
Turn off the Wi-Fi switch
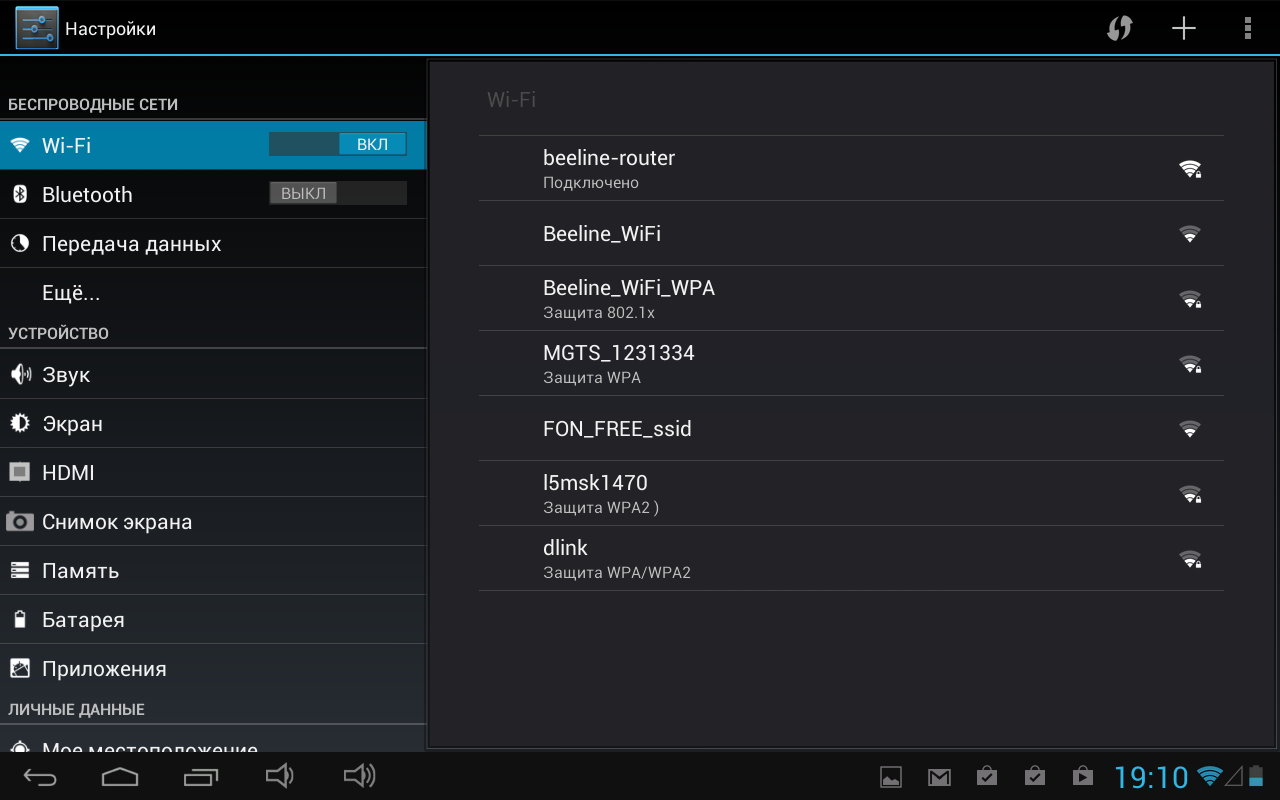pyautogui.click(x=338, y=145)
